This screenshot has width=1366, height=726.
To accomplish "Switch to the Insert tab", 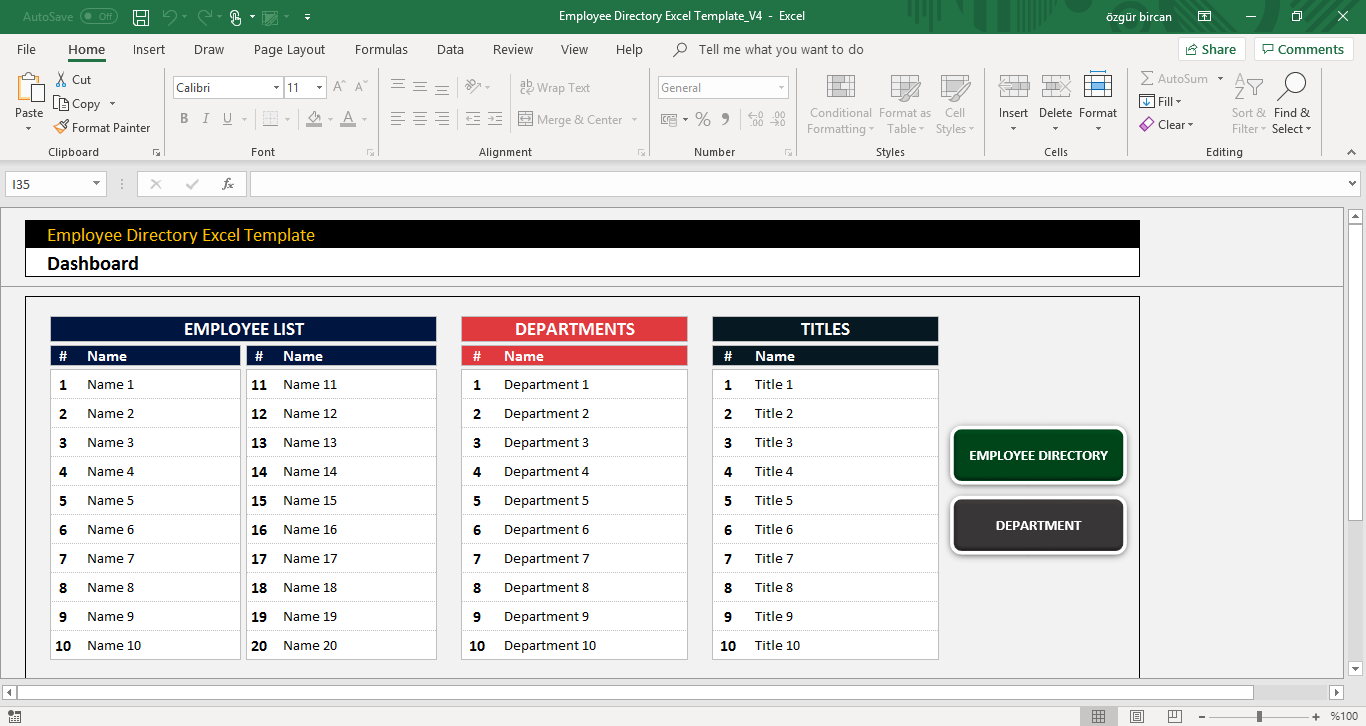I will pyautogui.click(x=149, y=49).
